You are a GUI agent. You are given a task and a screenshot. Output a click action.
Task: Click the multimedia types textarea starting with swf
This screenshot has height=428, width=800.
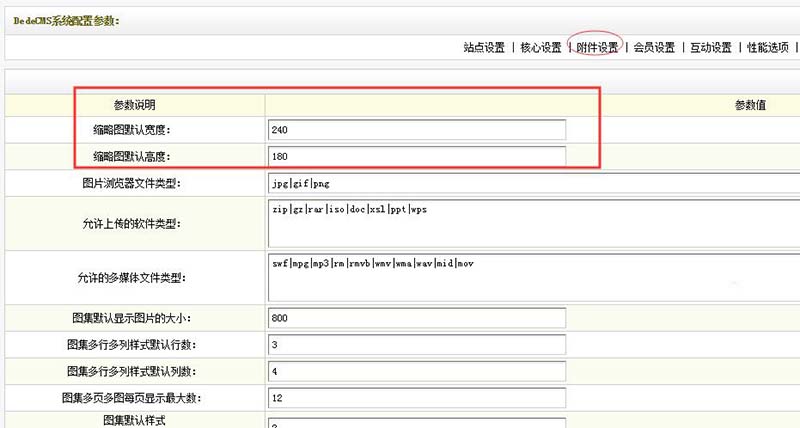tap(532, 276)
